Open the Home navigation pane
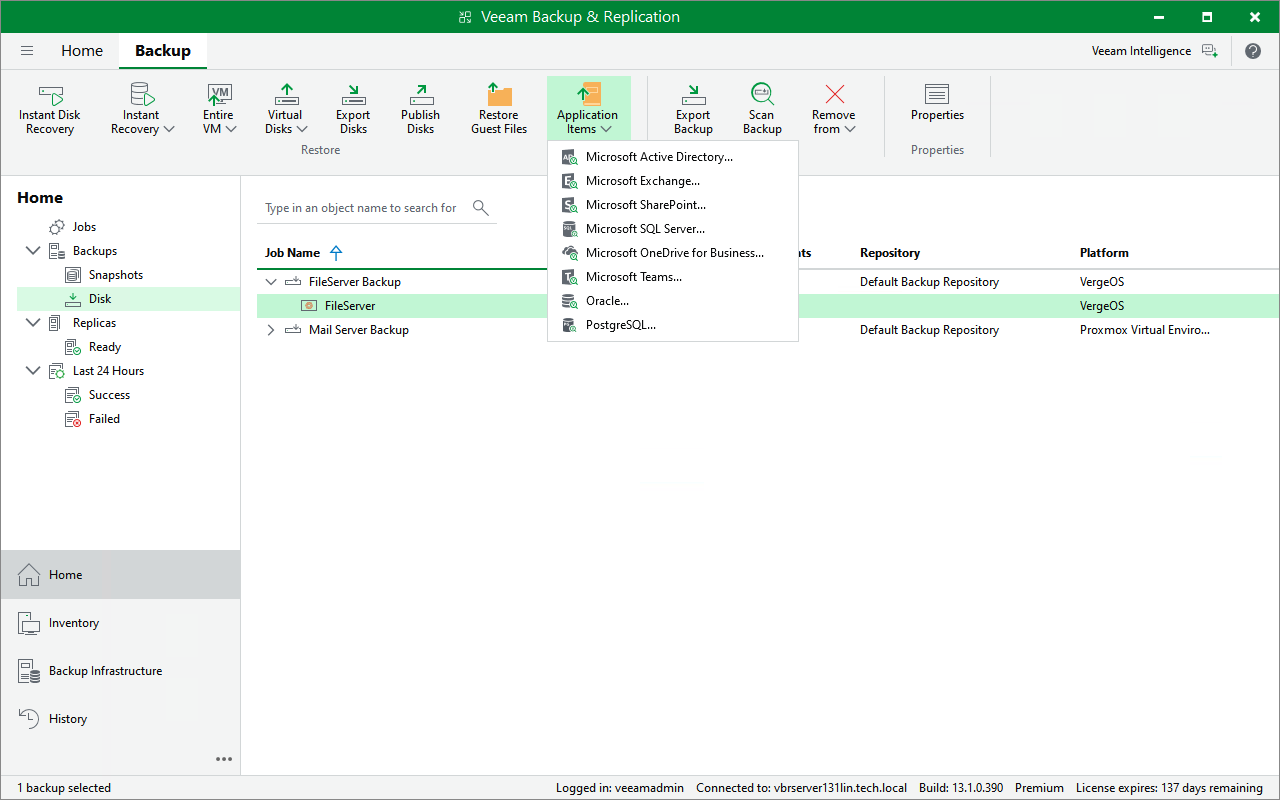 (x=120, y=575)
